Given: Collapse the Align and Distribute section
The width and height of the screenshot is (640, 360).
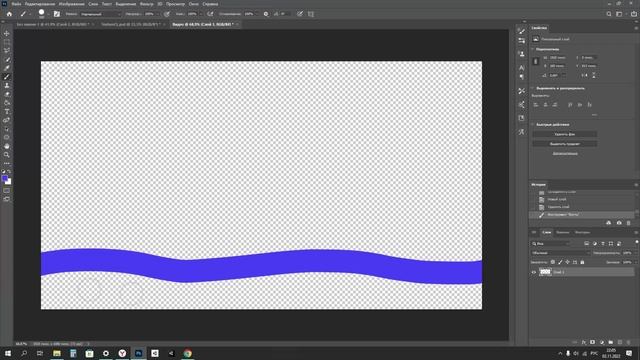Looking at the screenshot, I should click(x=533, y=88).
